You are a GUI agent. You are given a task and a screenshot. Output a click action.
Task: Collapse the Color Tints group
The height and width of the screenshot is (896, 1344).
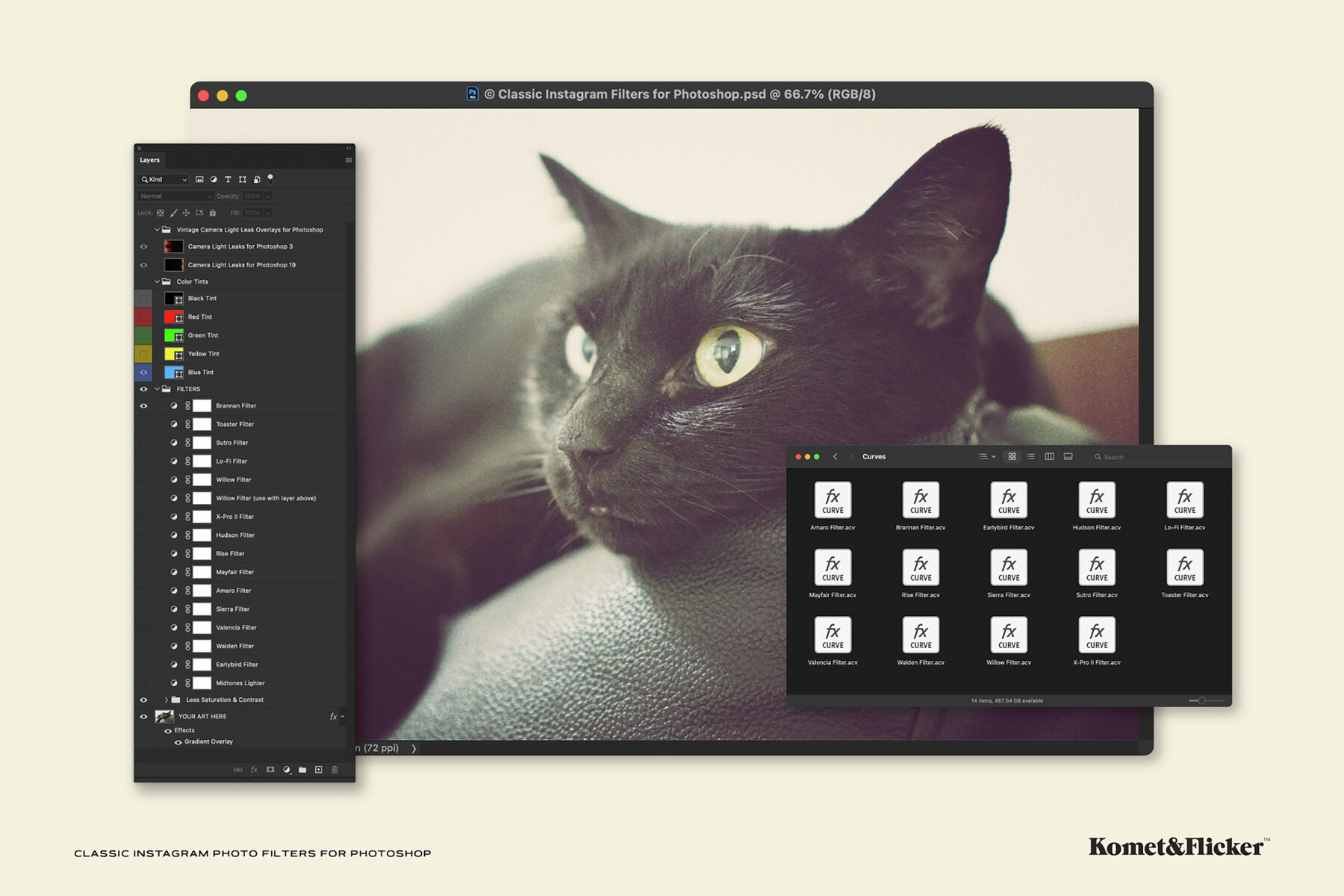click(156, 281)
